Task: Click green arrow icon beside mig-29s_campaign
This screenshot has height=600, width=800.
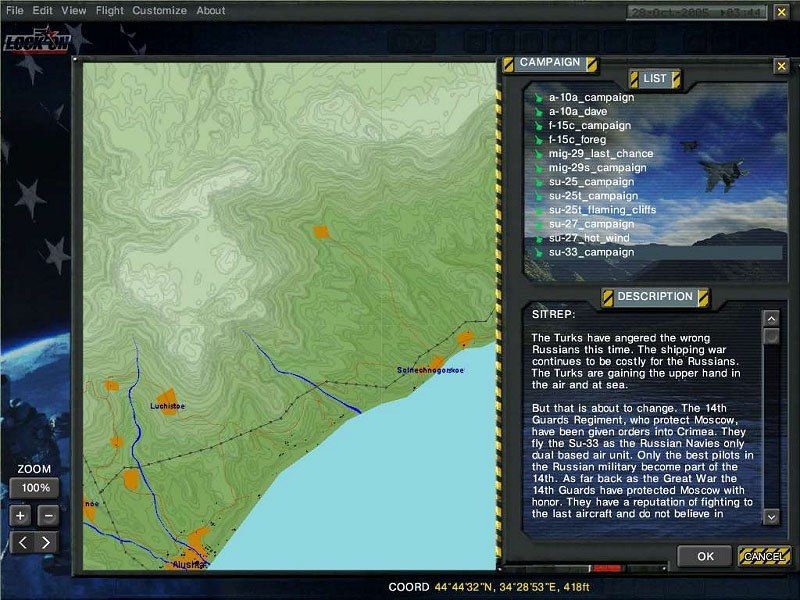Action: (x=538, y=168)
